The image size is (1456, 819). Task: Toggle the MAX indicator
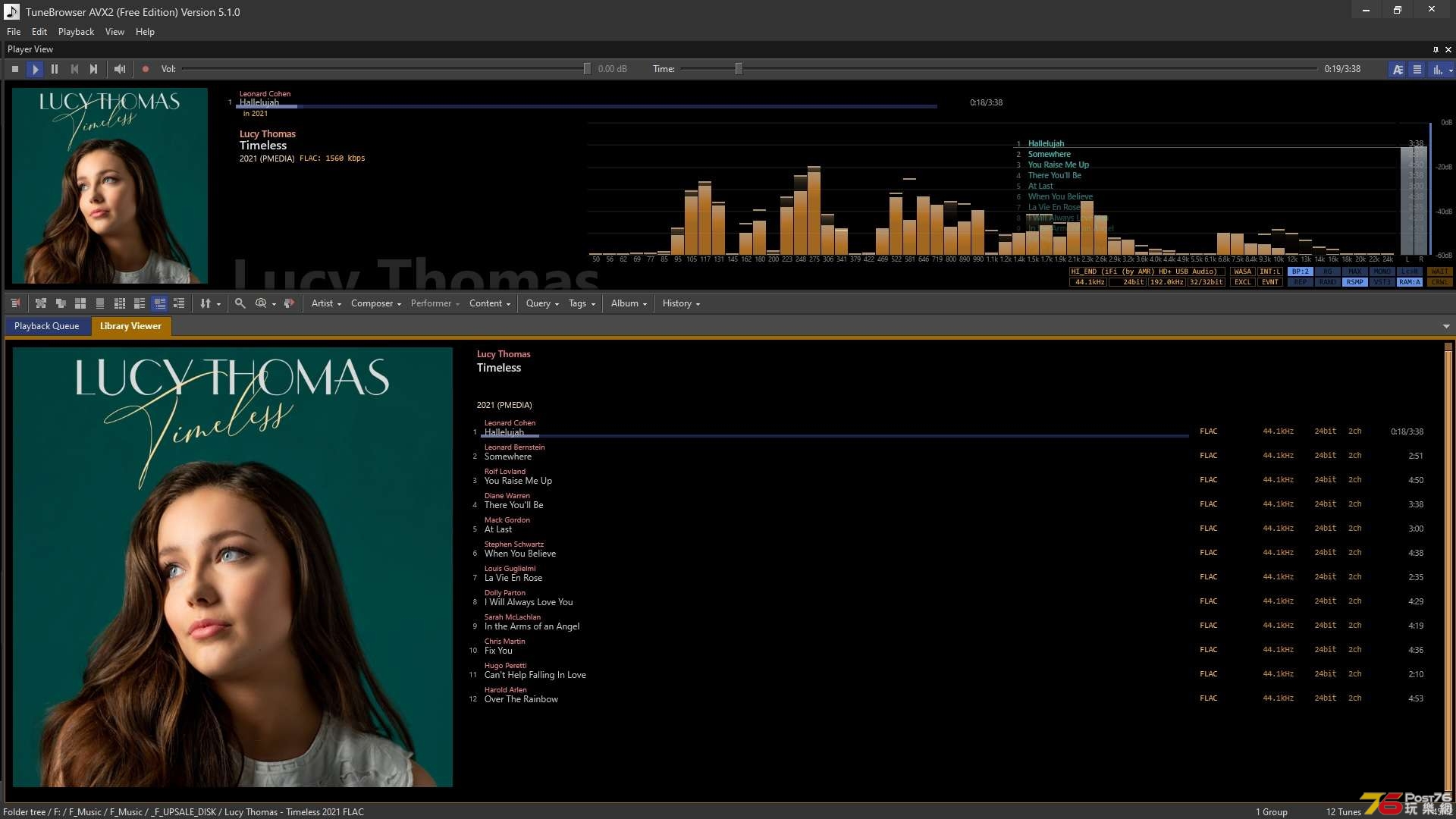click(x=1355, y=271)
